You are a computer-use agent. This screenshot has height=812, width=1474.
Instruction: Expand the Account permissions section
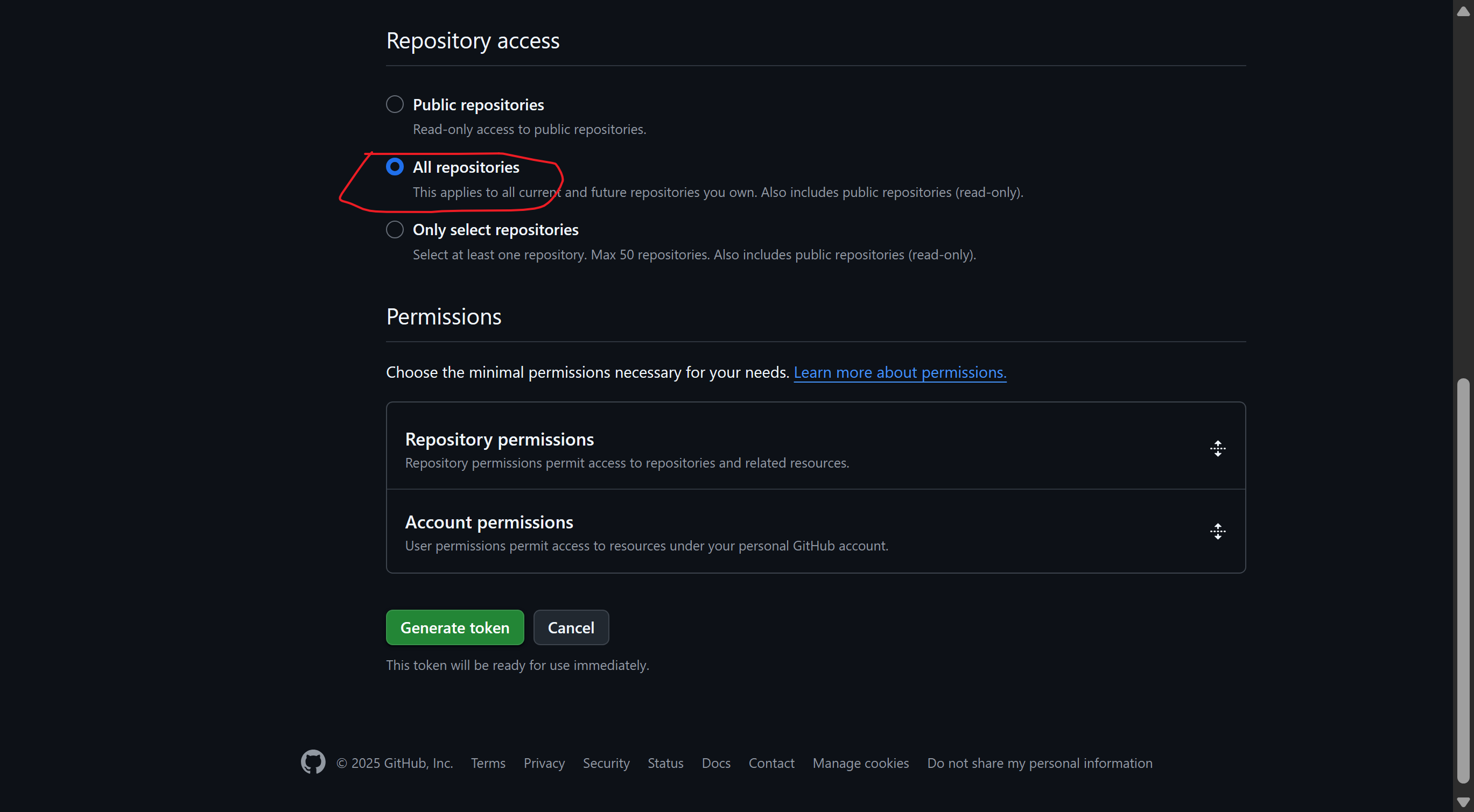click(x=489, y=522)
